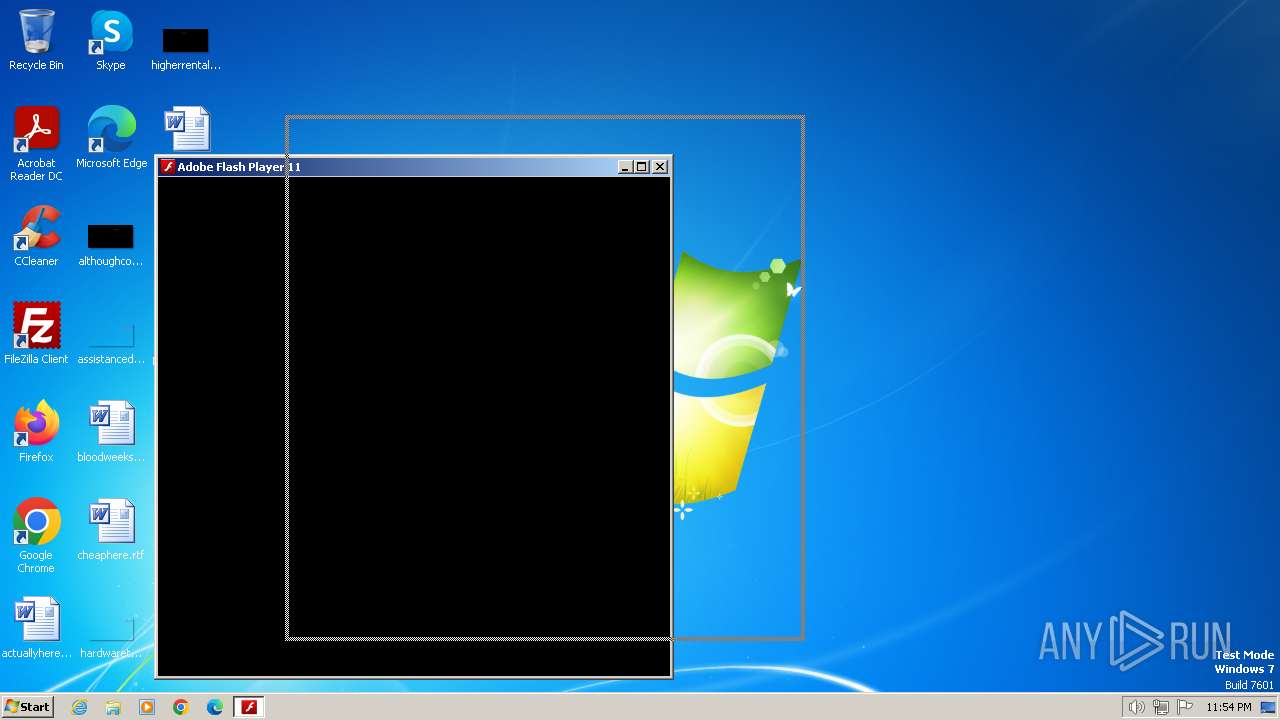Open Acrobat Reader DC shortcut

36,145
